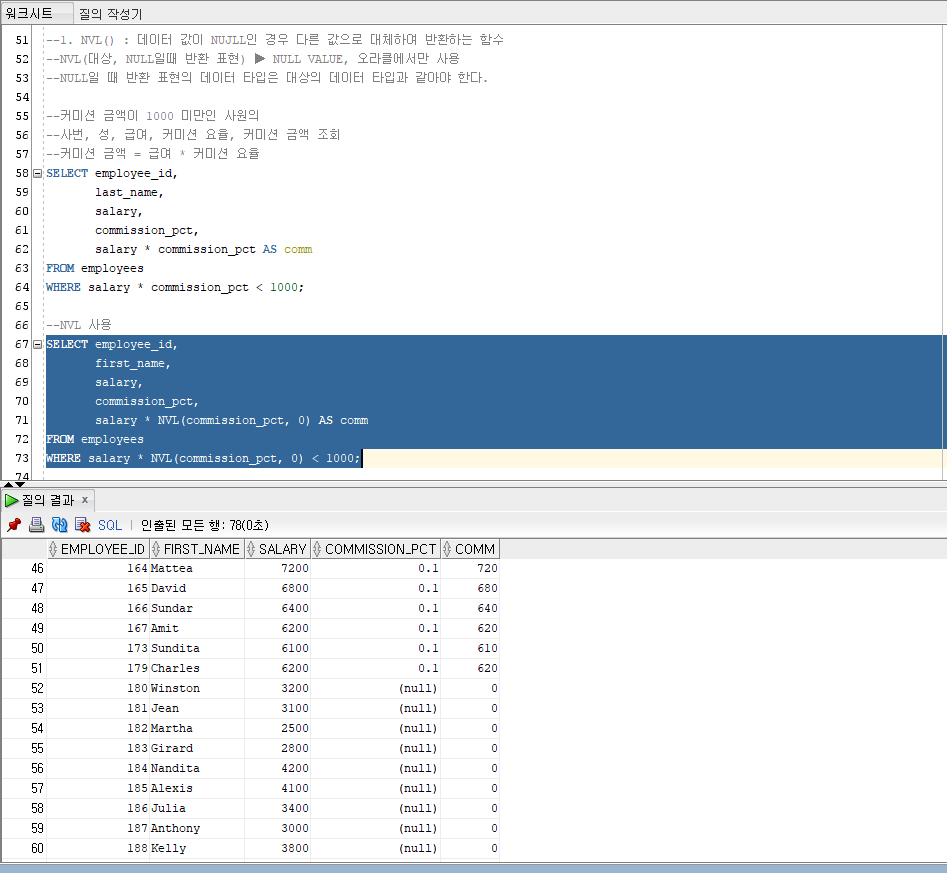Image resolution: width=947 pixels, height=873 pixels.
Task: Pin the query result tab with the pushpin icon
Action: point(14,525)
